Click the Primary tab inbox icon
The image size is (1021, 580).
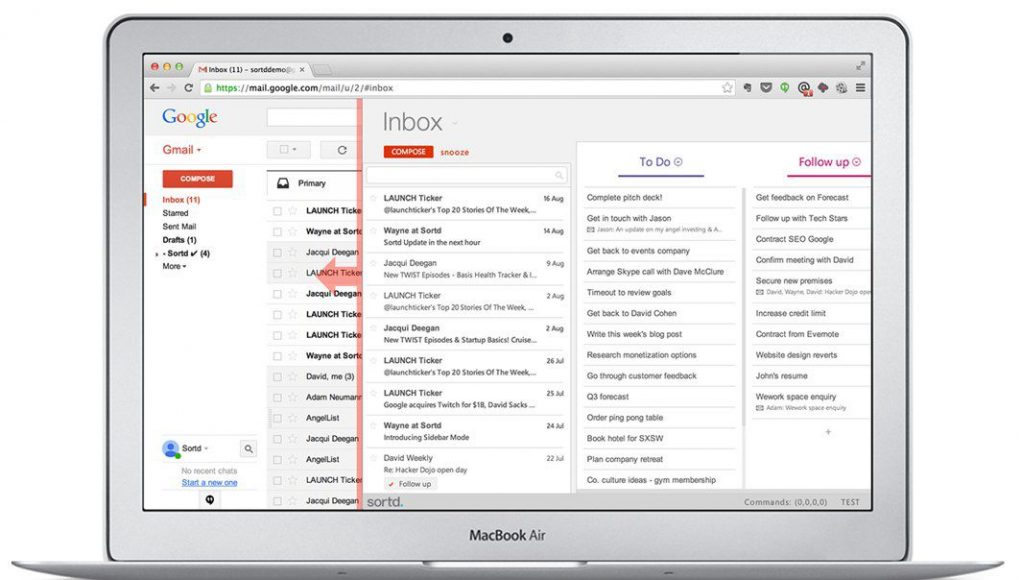[x=283, y=184]
